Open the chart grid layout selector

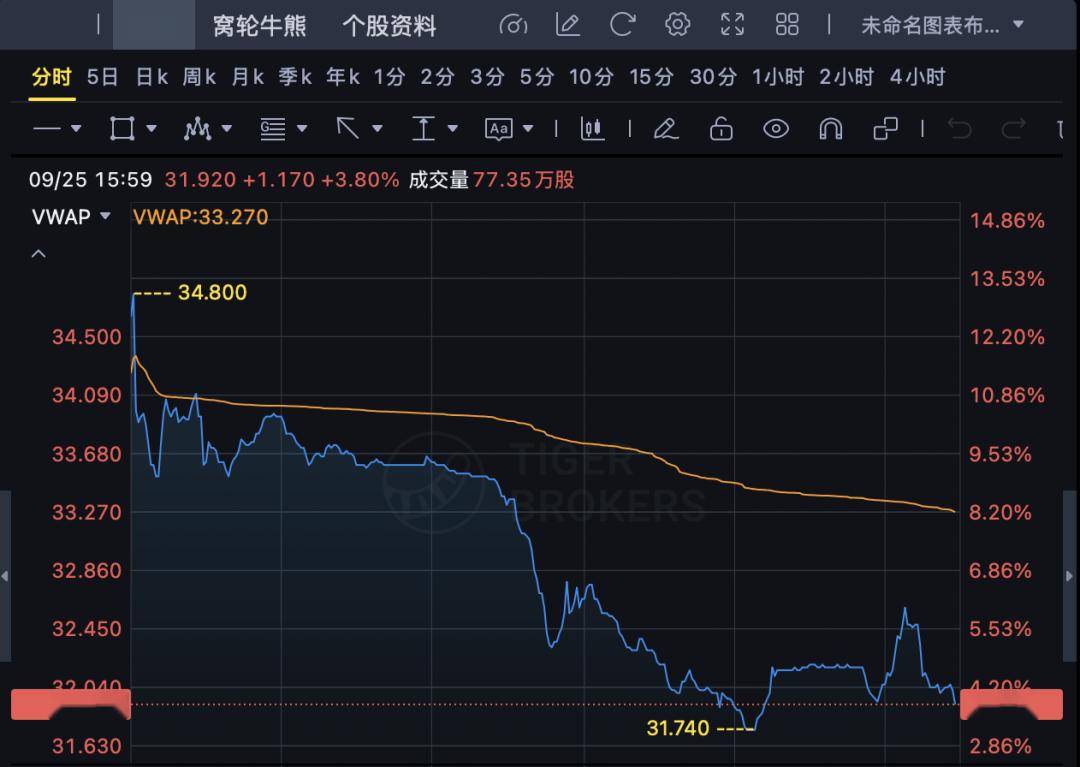click(787, 25)
